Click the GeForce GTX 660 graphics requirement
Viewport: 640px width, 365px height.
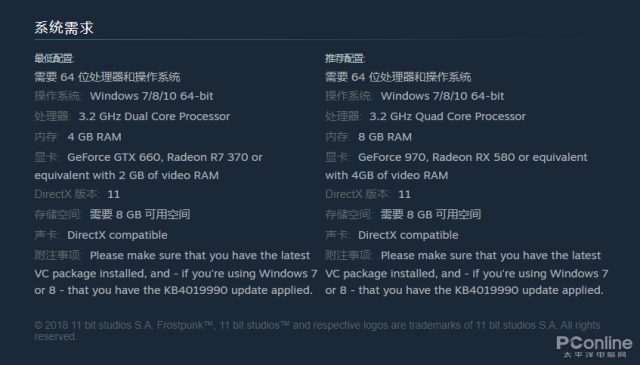[x=149, y=166]
